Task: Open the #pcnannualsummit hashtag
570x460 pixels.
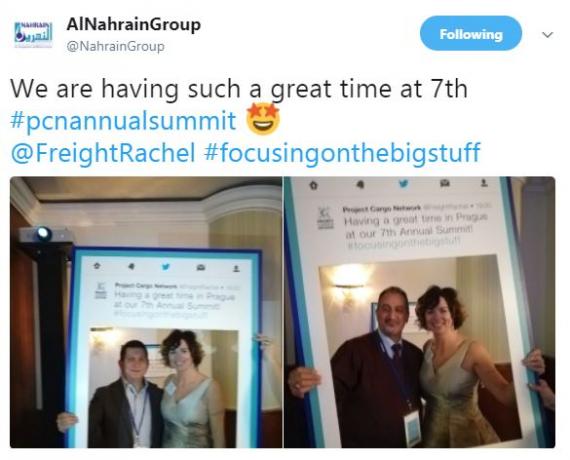Action: [123, 120]
